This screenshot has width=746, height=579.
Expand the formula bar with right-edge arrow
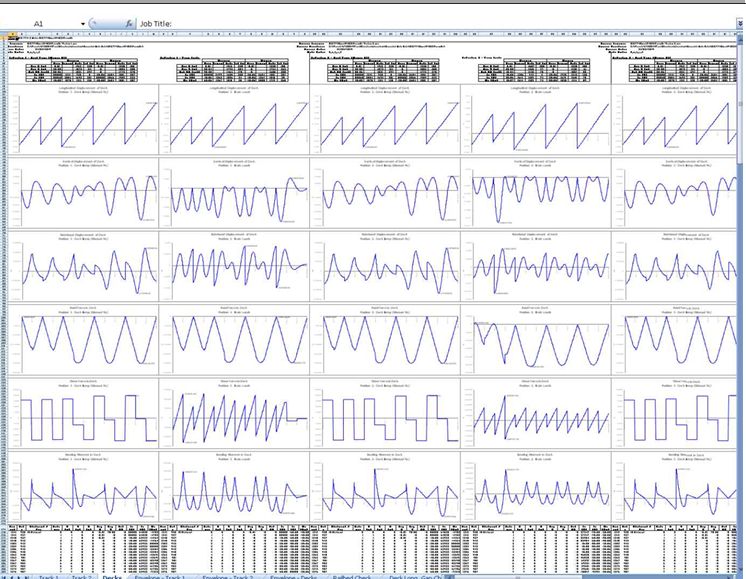(738, 22)
